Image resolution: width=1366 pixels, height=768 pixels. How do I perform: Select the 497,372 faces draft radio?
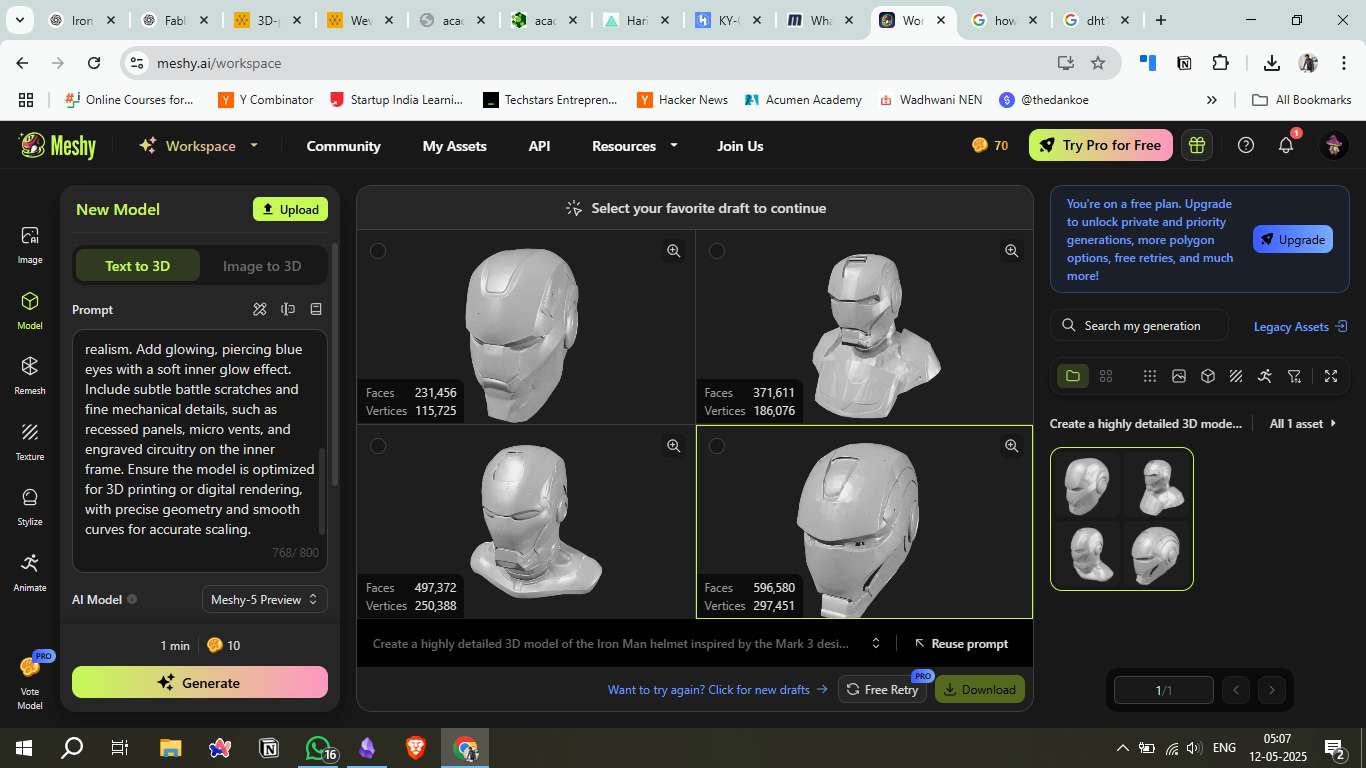coord(378,446)
